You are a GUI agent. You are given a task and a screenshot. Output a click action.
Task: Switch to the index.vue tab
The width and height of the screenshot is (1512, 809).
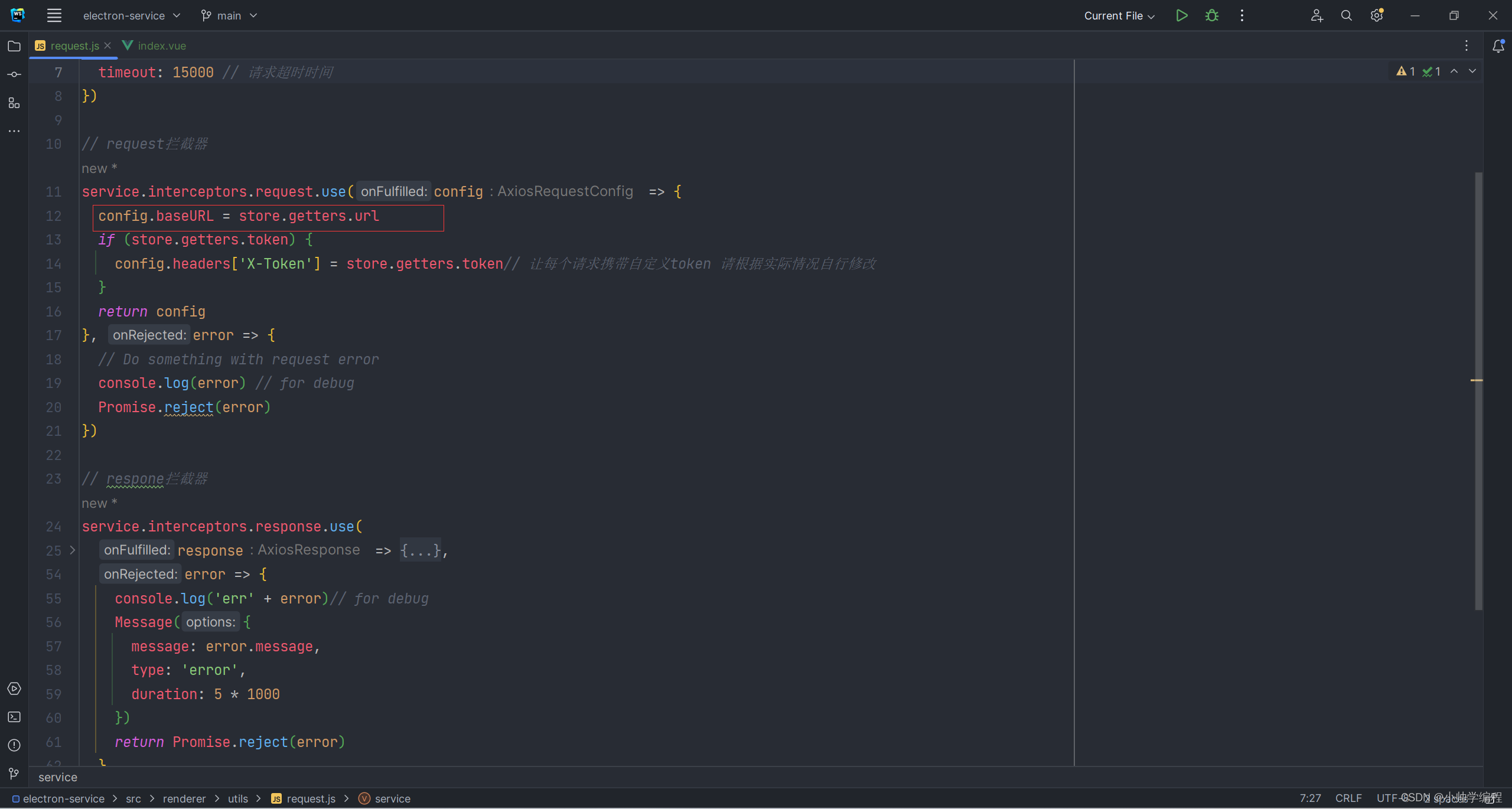point(161,46)
